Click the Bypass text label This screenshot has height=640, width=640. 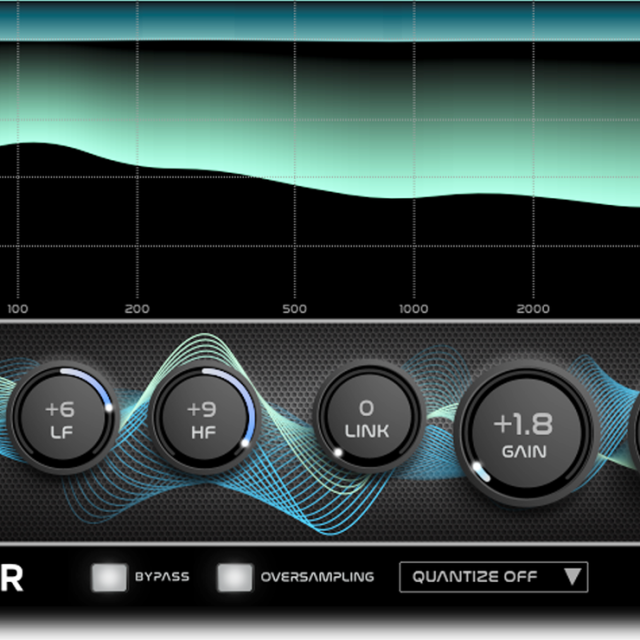(x=162, y=577)
